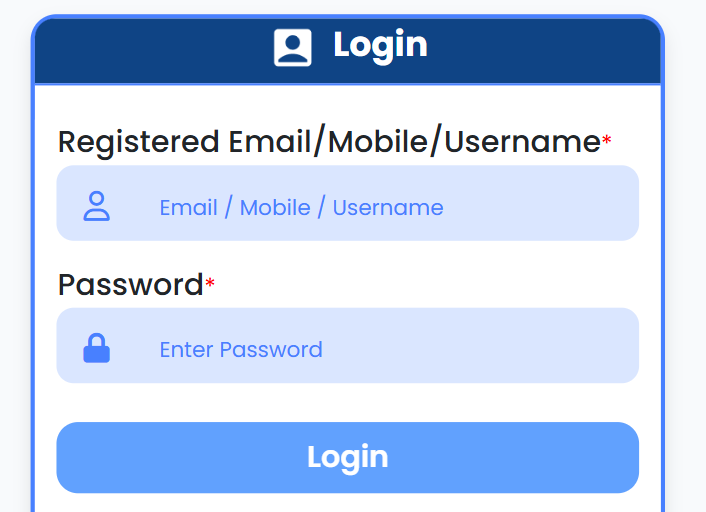Click the white Login title in header
The height and width of the screenshot is (512, 706).
pos(380,45)
